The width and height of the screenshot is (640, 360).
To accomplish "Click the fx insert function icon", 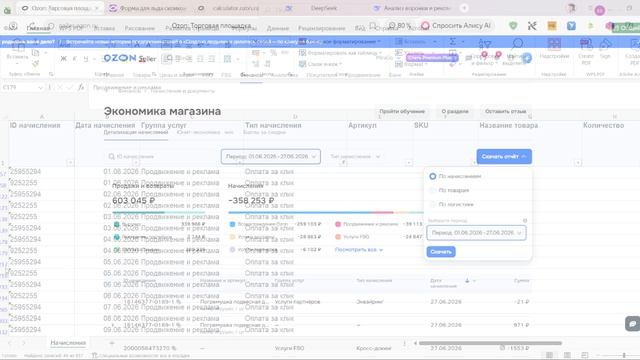I will coord(81,87).
